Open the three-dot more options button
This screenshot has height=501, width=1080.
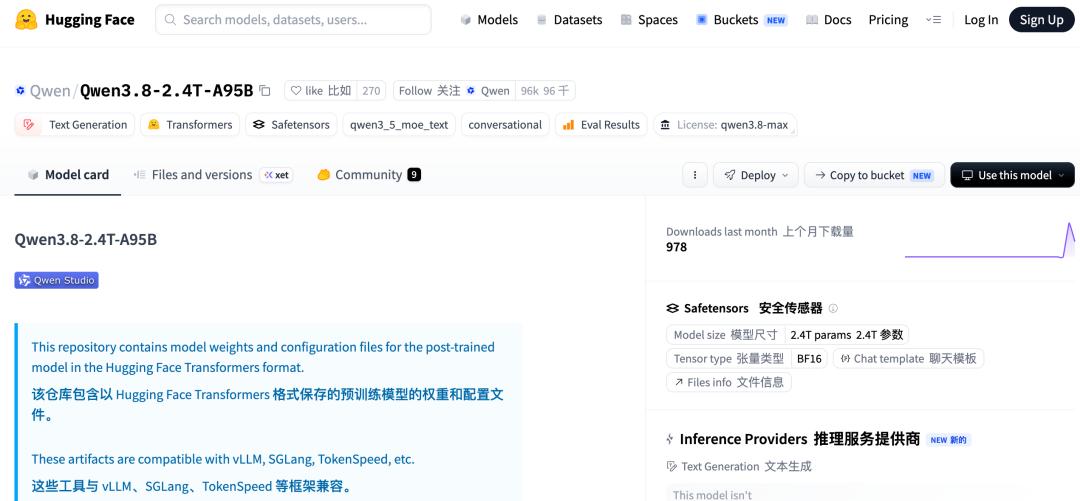[x=695, y=175]
